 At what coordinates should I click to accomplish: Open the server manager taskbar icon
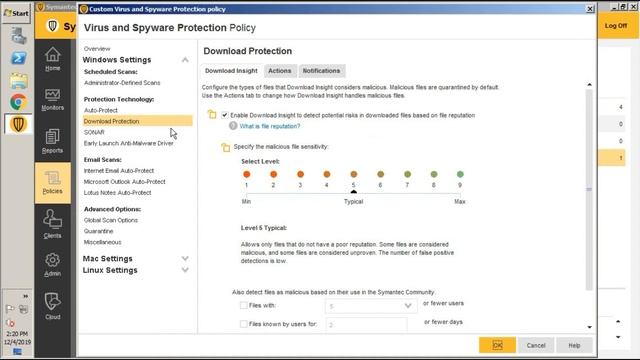coord(18,36)
